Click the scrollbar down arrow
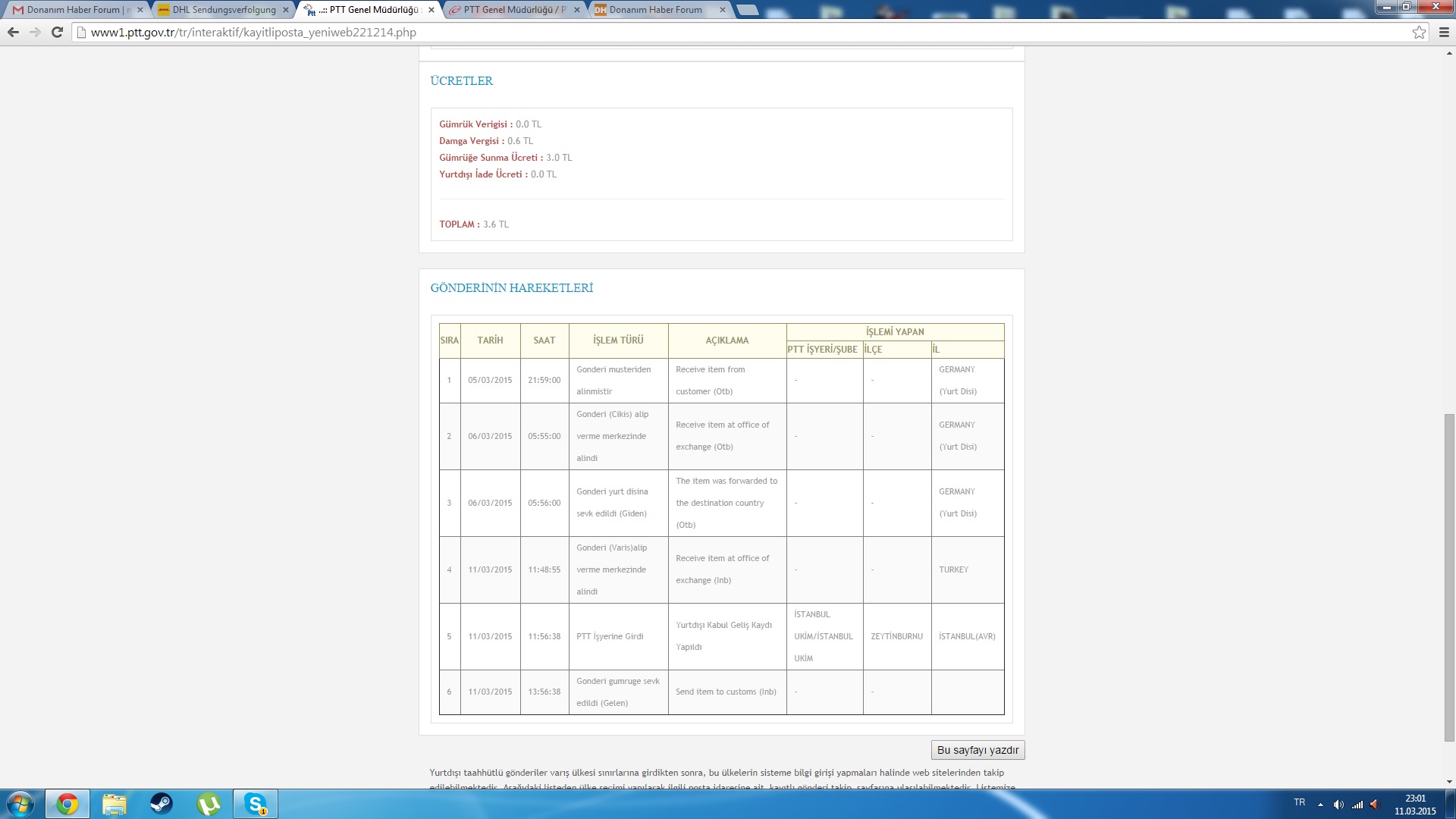Image resolution: width=1456 pixels, height=819 pixels. [x=1449, y=782]
